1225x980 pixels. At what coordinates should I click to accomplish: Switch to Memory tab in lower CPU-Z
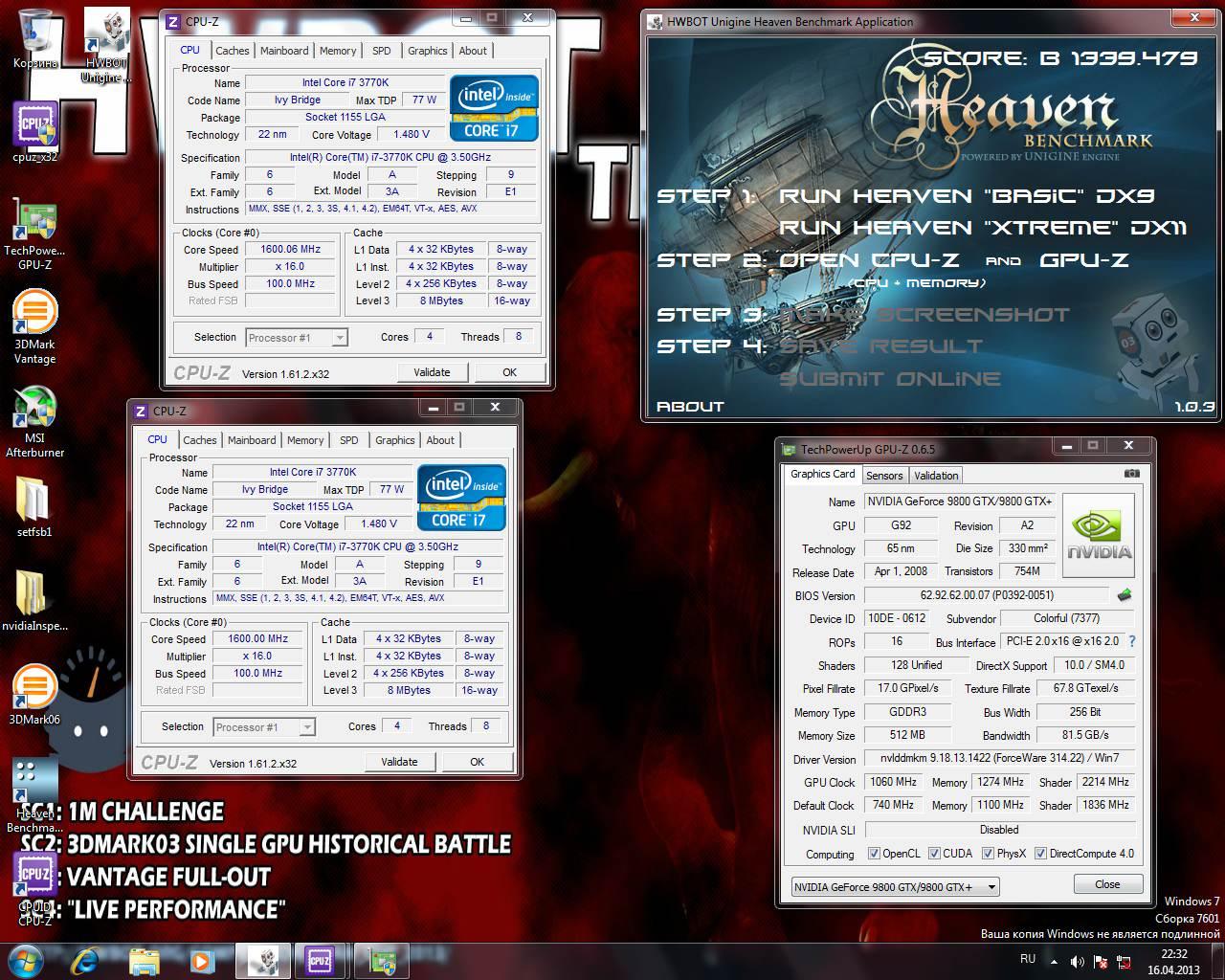[x=305, y=440]
